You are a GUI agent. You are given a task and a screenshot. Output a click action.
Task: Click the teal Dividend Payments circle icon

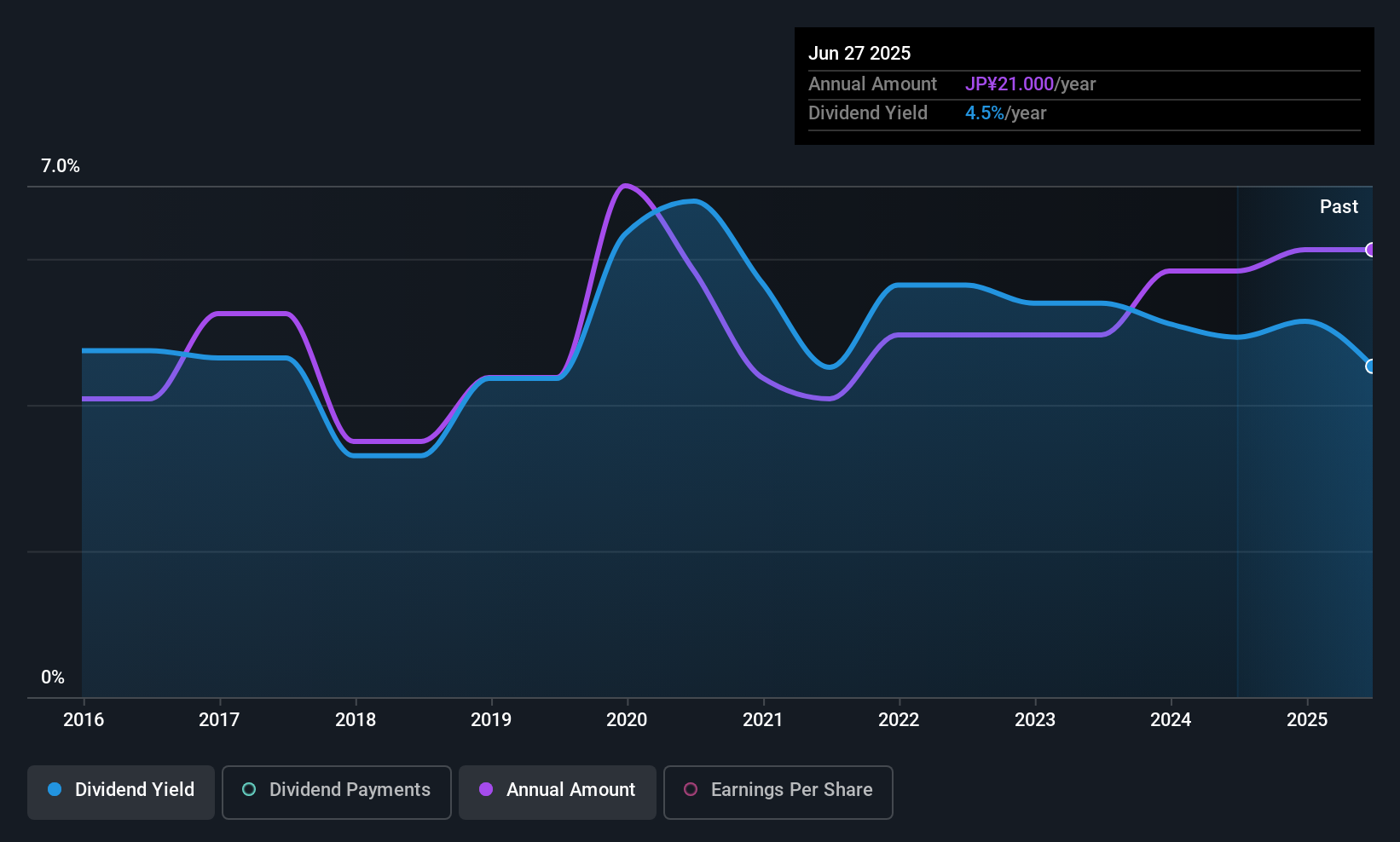click(249, 789)
